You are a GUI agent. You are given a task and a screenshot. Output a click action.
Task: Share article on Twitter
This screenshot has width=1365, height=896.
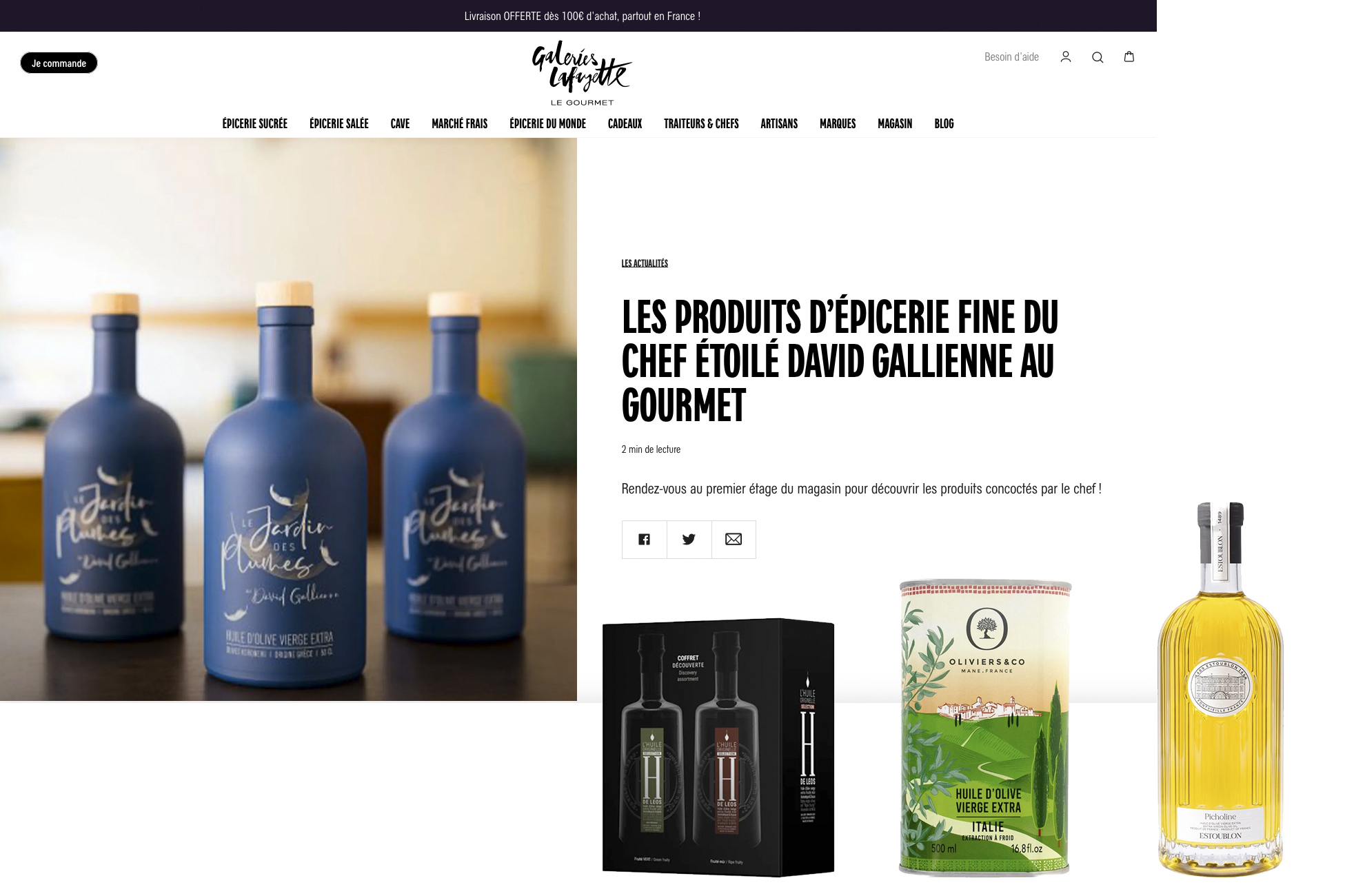(x=689, y=540)
